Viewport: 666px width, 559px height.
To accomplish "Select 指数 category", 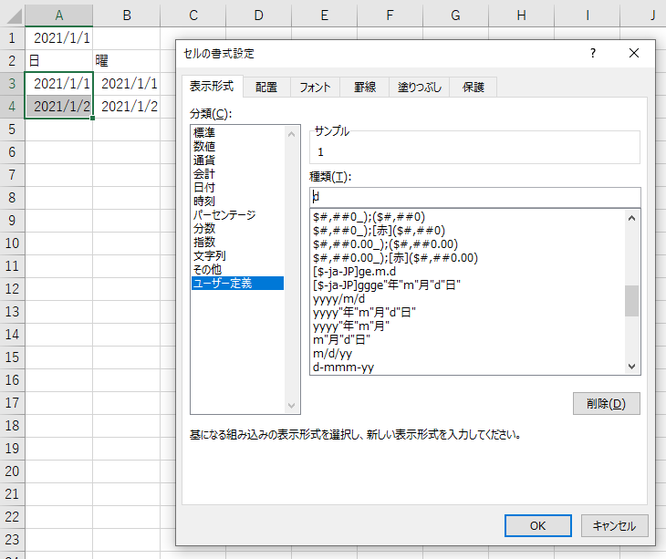I will [x=204, y=242].
